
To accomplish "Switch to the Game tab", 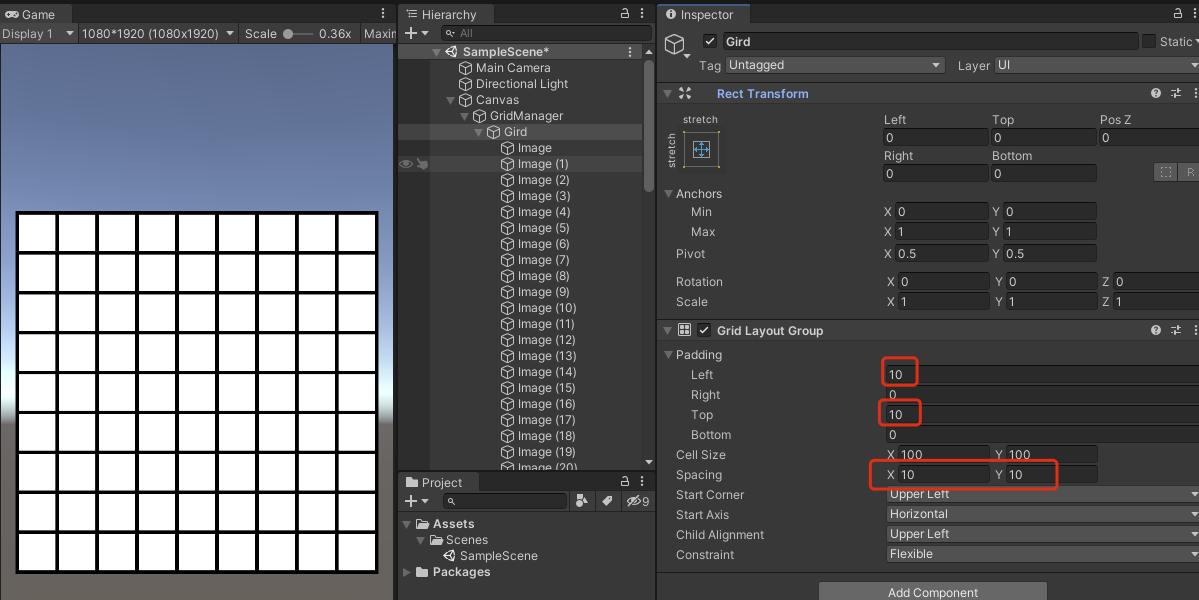I will coord(29,13).
